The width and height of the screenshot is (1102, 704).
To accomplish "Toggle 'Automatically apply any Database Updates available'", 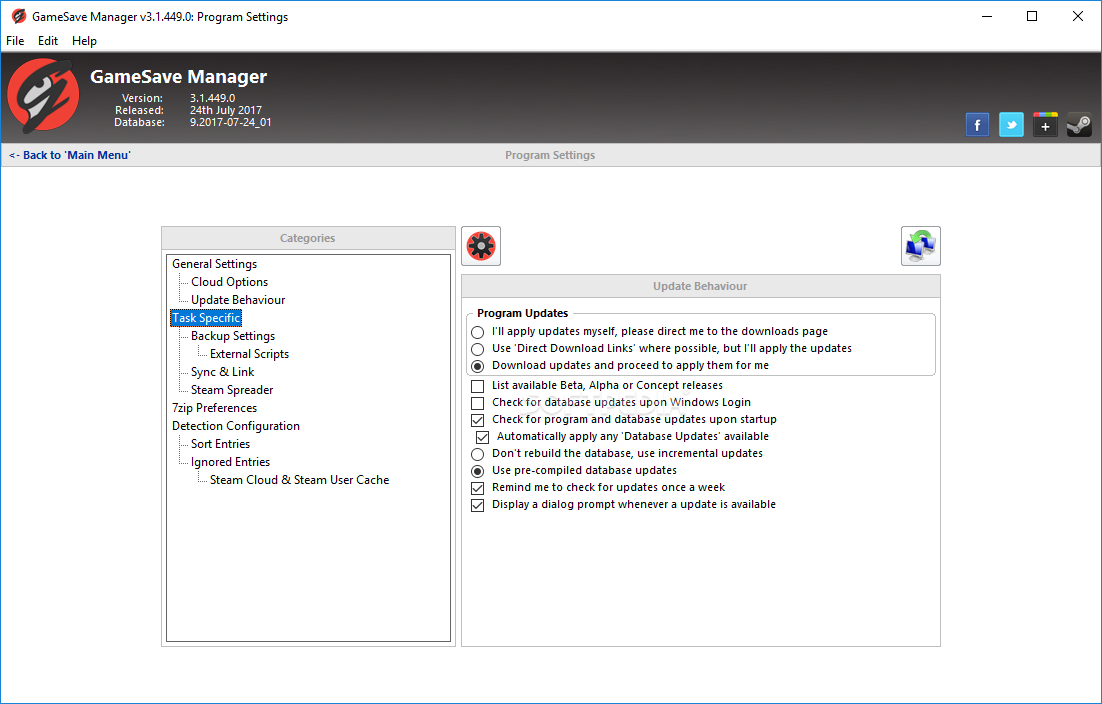I will pyautogui.click(x=483, y=436).
